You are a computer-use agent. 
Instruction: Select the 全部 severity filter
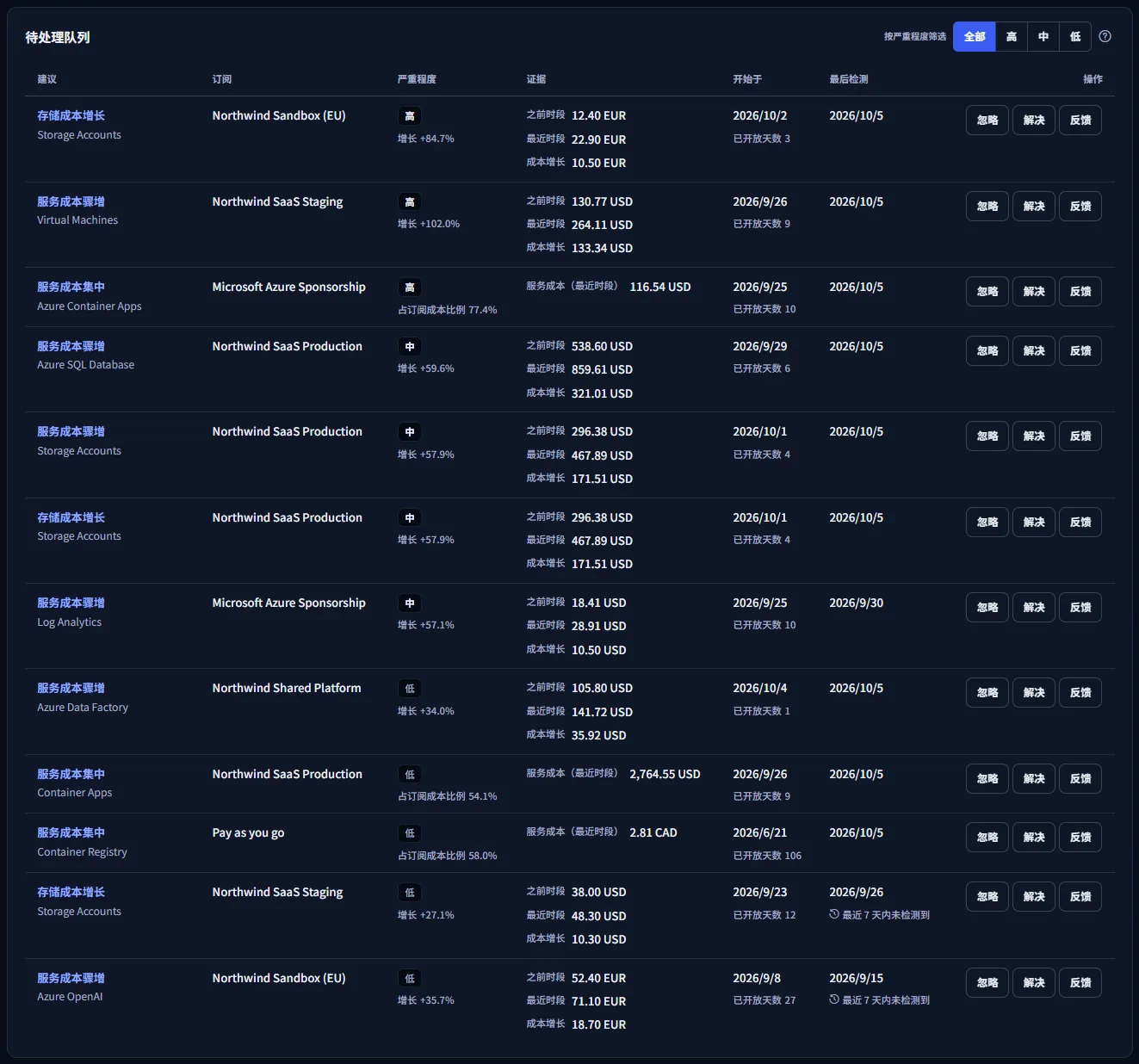[x=975, y=36]
